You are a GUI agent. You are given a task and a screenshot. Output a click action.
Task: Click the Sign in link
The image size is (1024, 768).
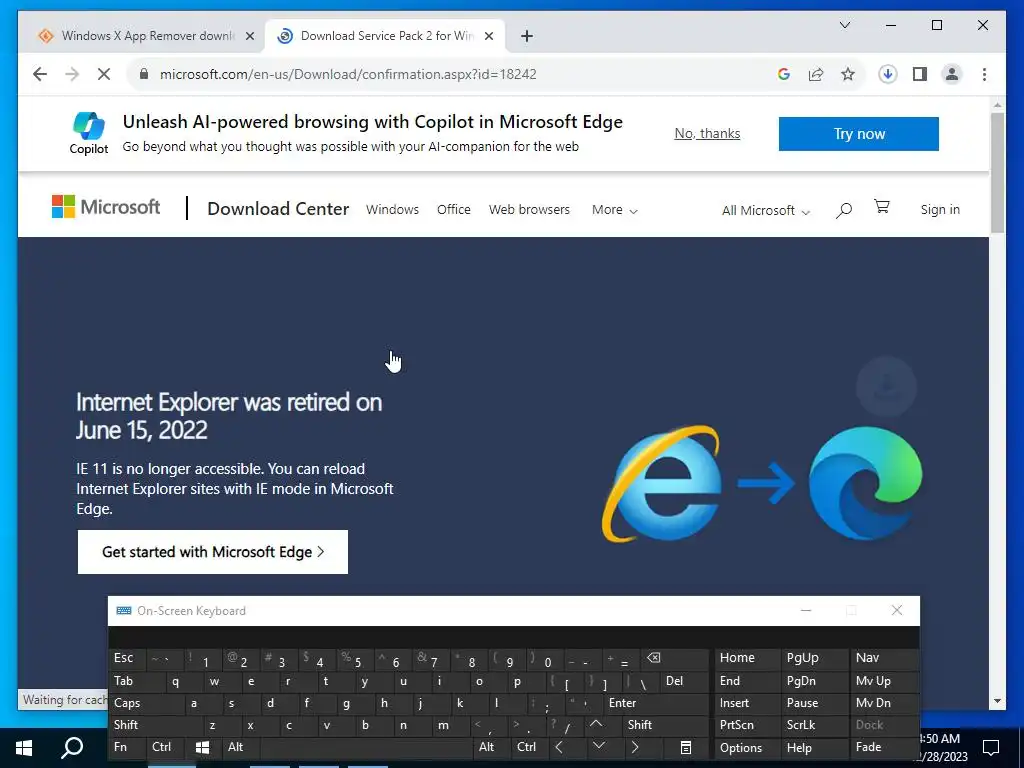point(940,210)
